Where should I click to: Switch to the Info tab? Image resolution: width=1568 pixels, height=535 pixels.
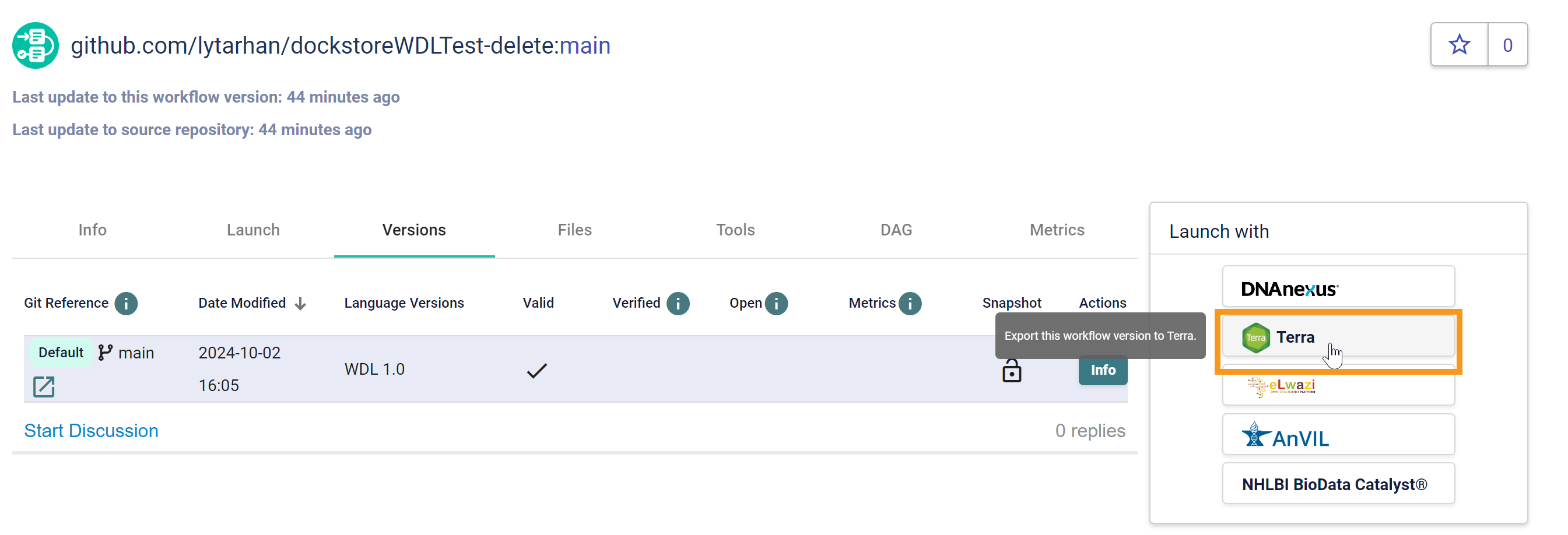[93, 230]
